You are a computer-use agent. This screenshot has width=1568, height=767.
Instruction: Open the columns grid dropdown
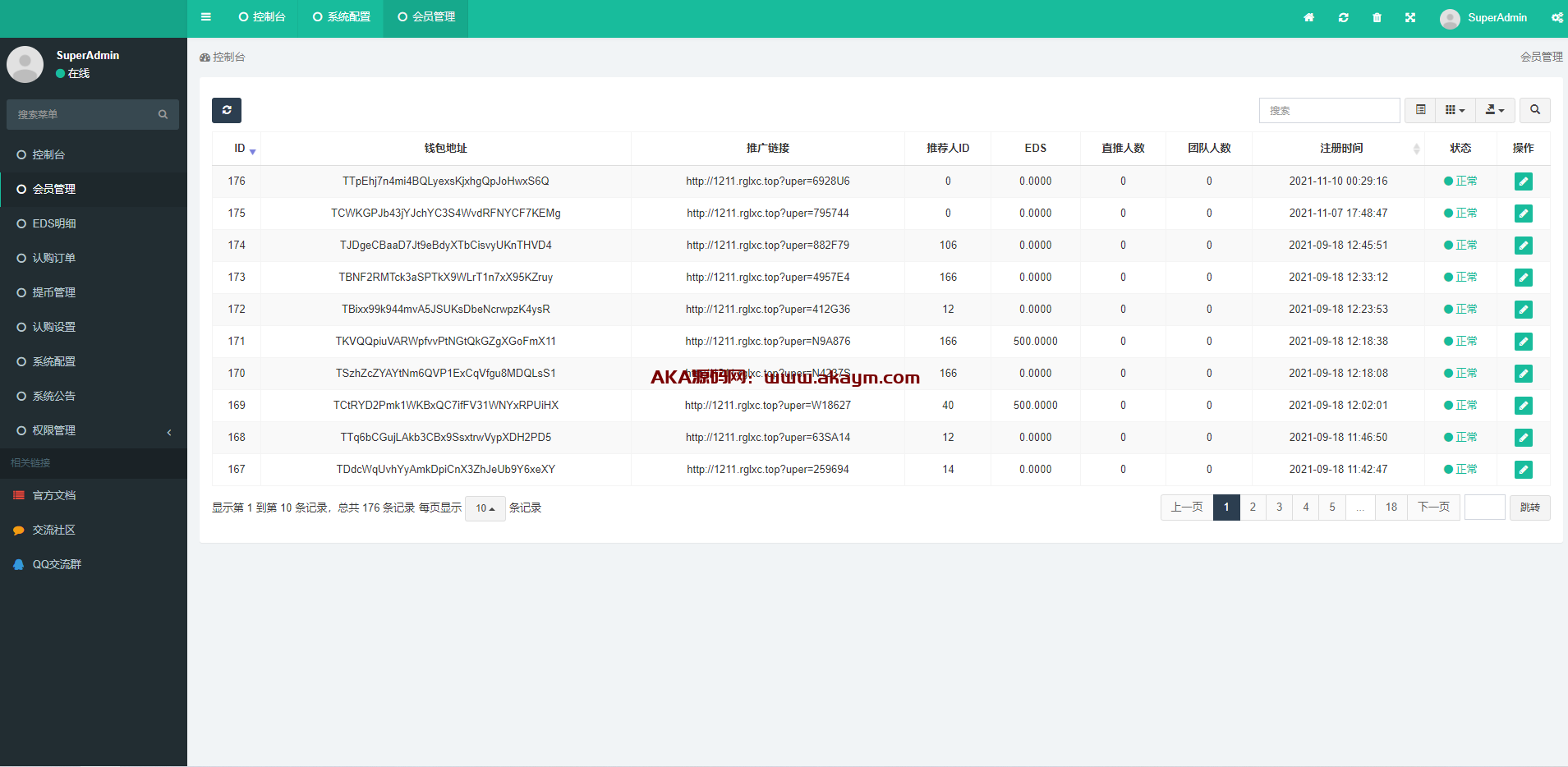(1455, 110)
